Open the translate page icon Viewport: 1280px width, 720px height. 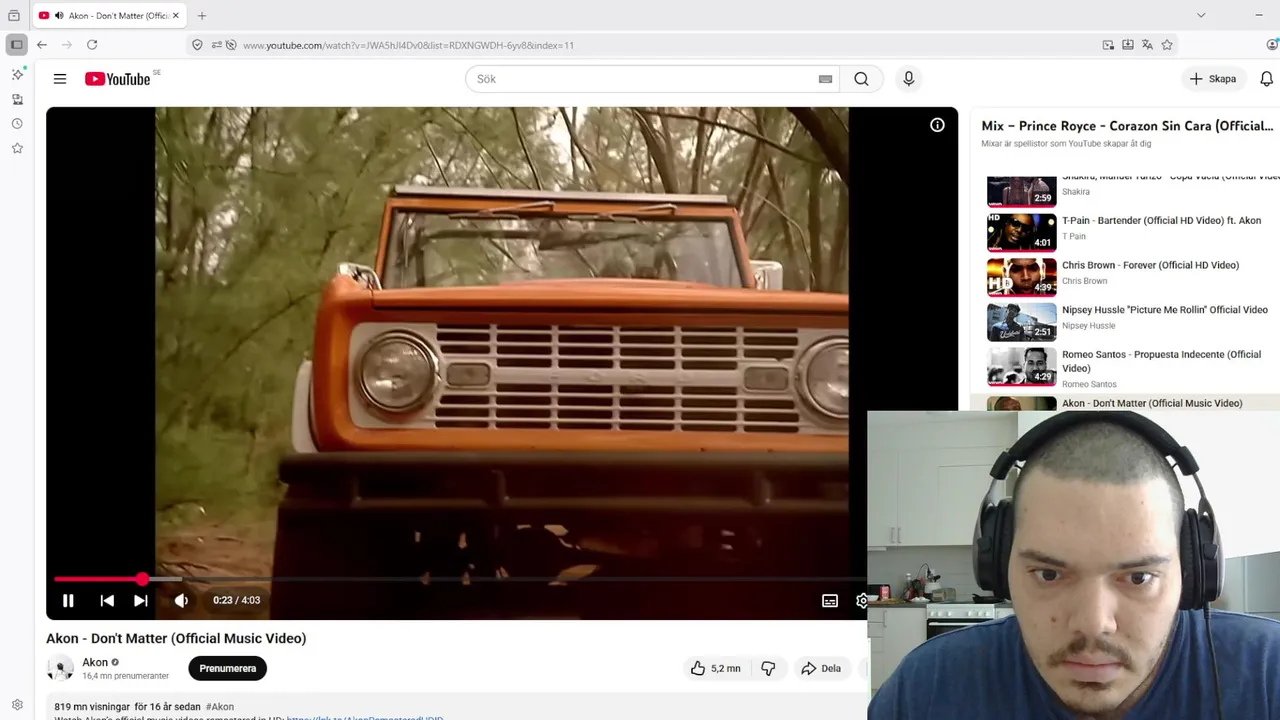[1147, 45]
